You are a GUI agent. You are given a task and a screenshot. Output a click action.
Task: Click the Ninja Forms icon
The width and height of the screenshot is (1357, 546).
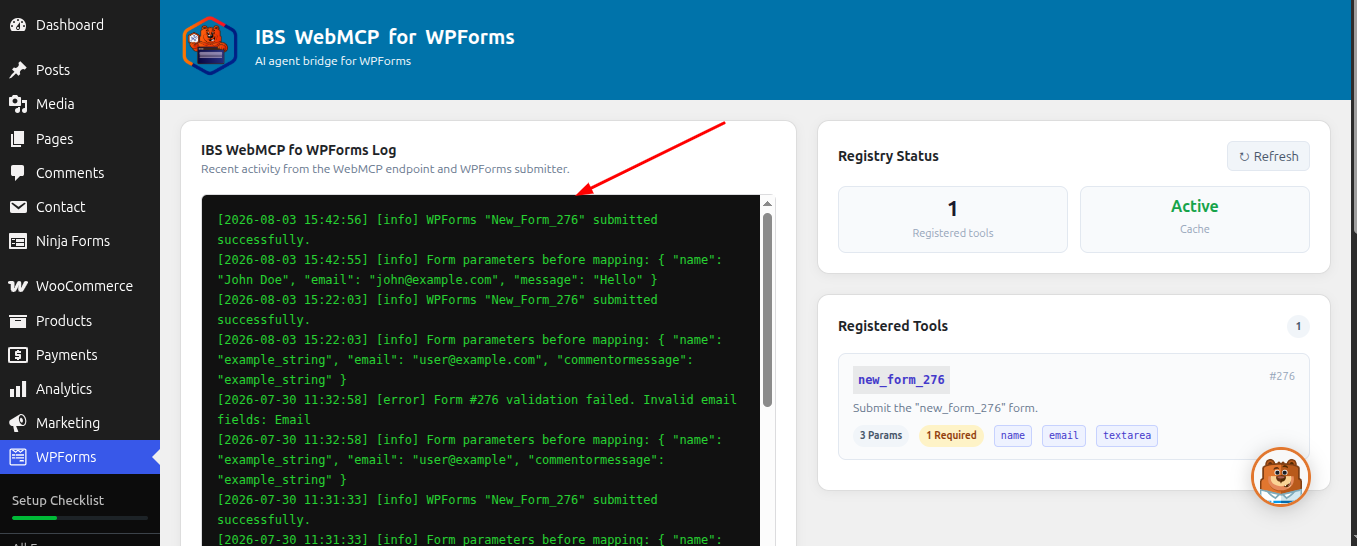[x=18, y=241]
